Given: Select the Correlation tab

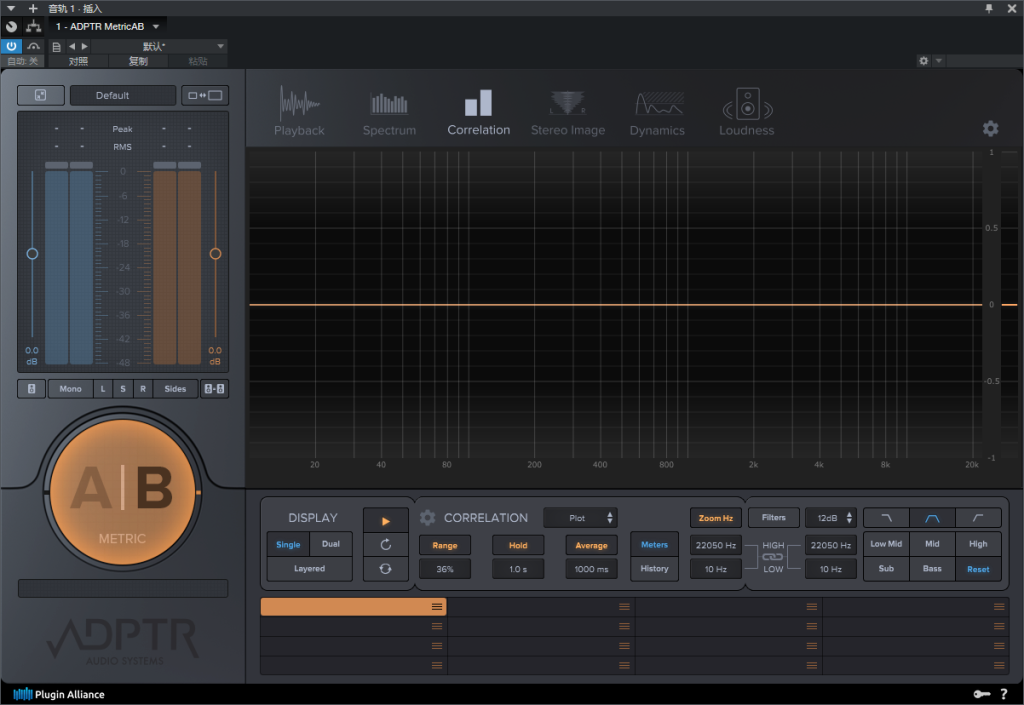Looking at the screenshot, I should [x=478, y=112].
